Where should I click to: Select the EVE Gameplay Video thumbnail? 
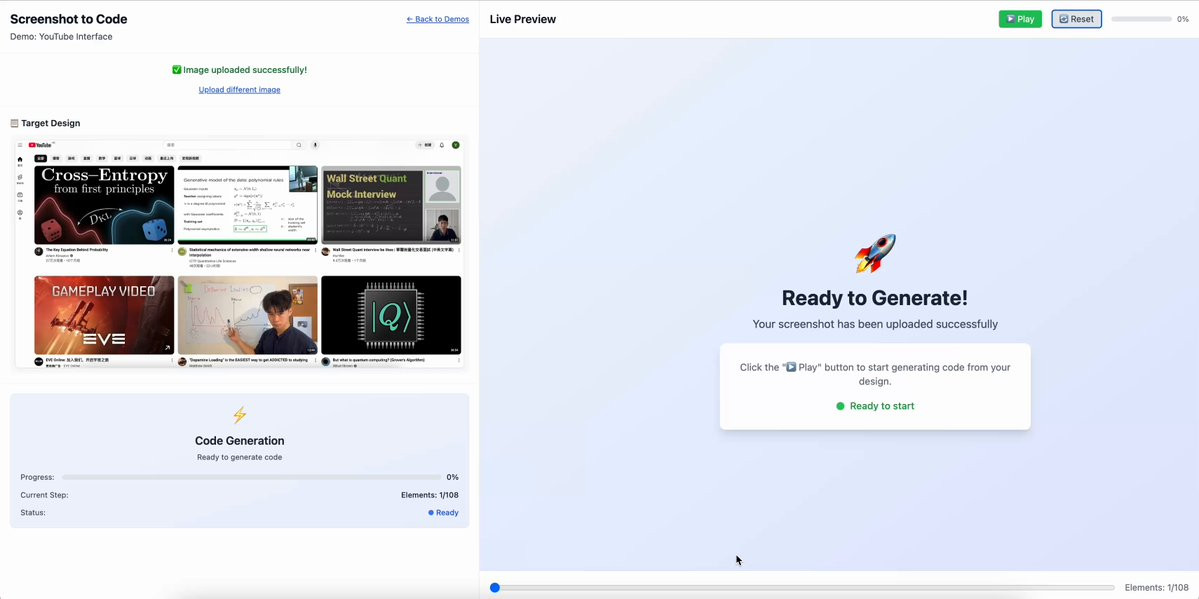104,315
